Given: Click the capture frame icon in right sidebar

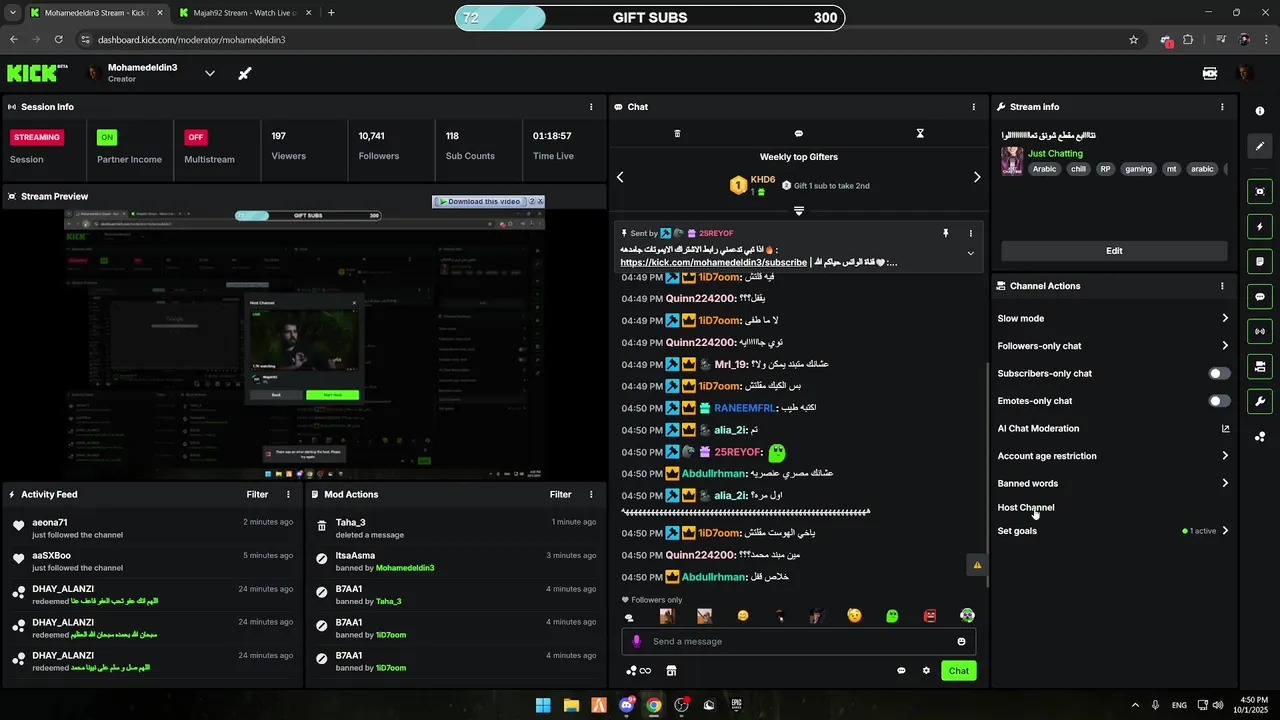Looking at the screenshot, I should [x=1260, y=192].
